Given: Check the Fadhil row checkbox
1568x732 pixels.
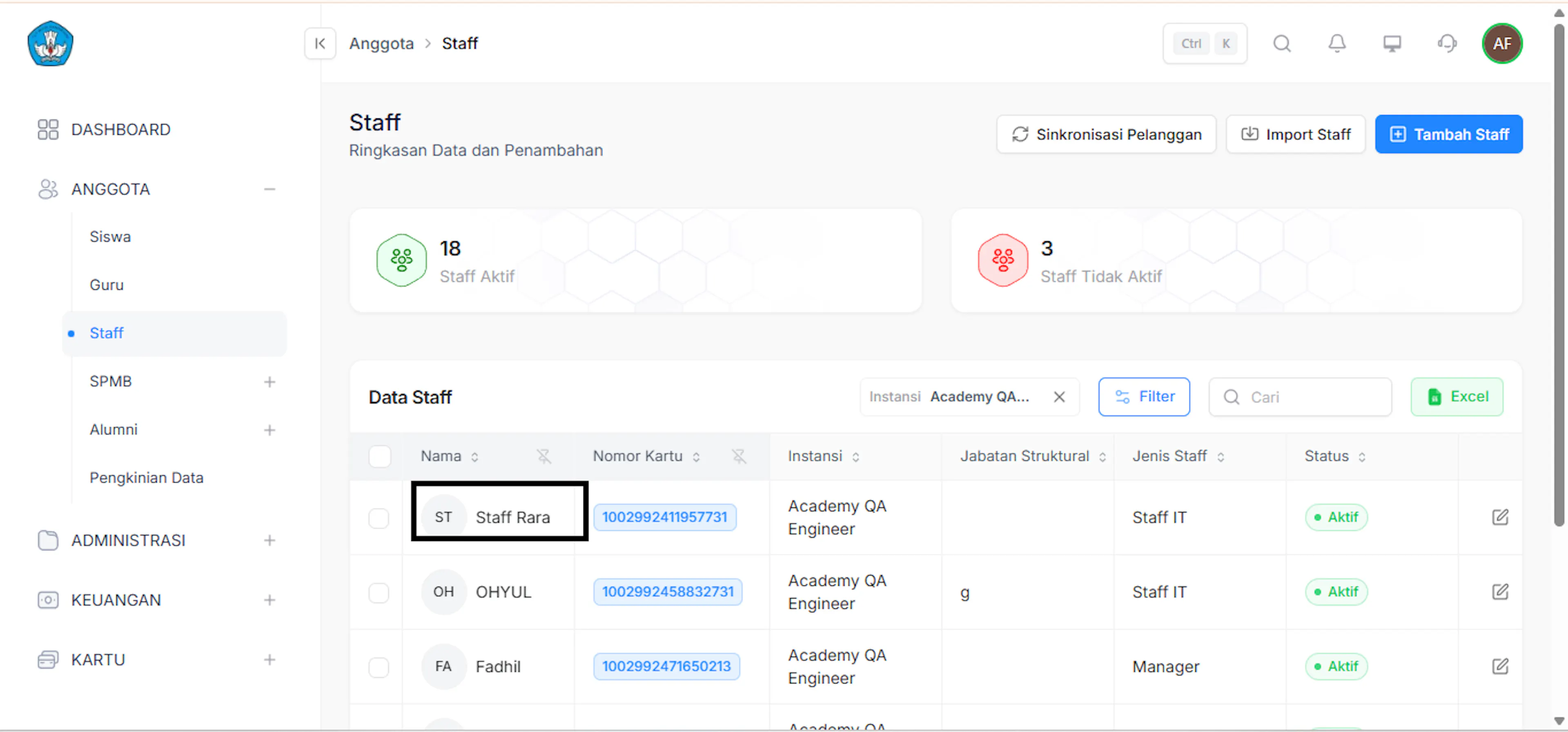Looking at the screenshot, I should click(379, 667).
